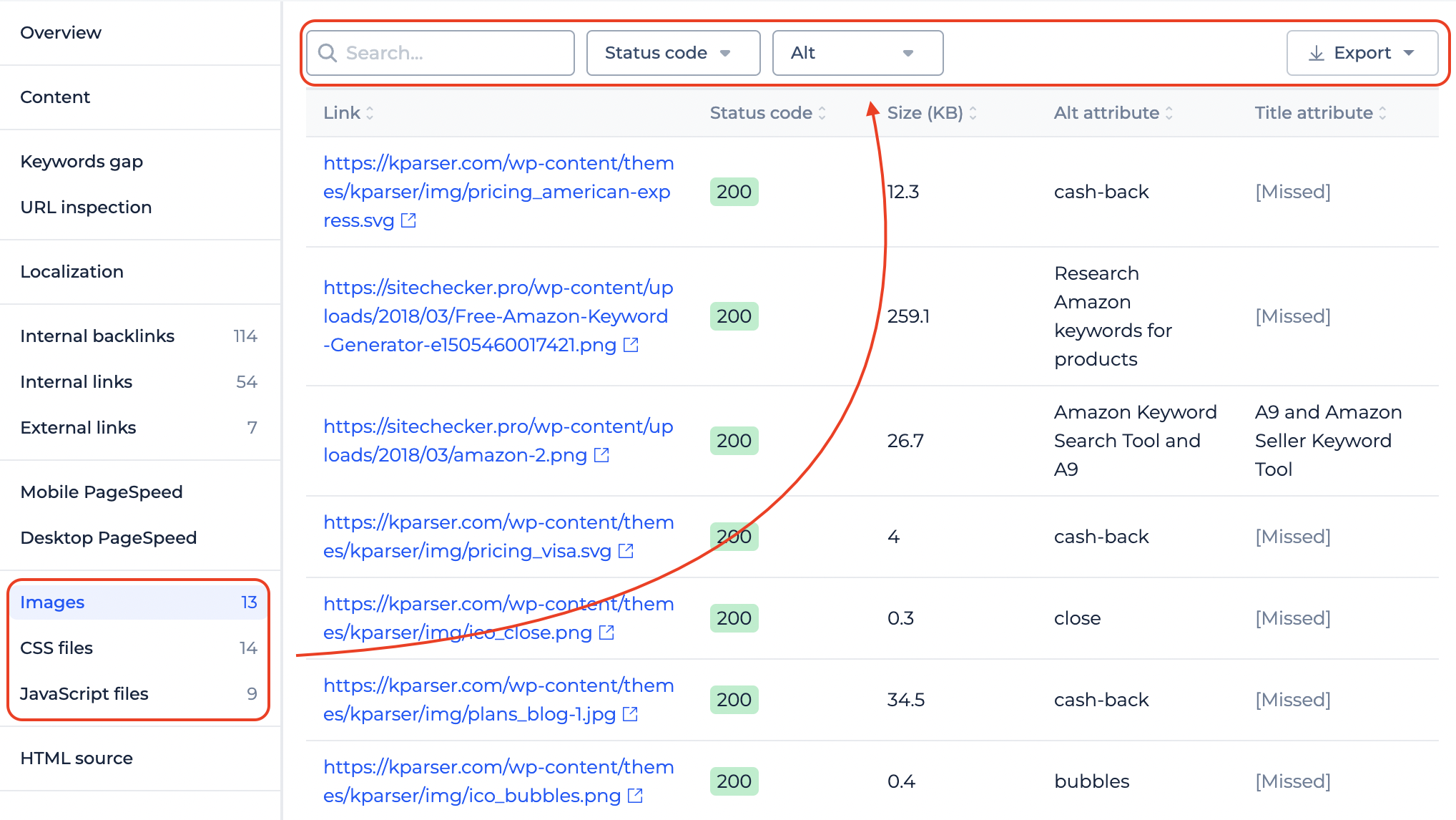Click alt text 'close'
This screenshot has height=820, width=1456.
tap(1078, 618)
